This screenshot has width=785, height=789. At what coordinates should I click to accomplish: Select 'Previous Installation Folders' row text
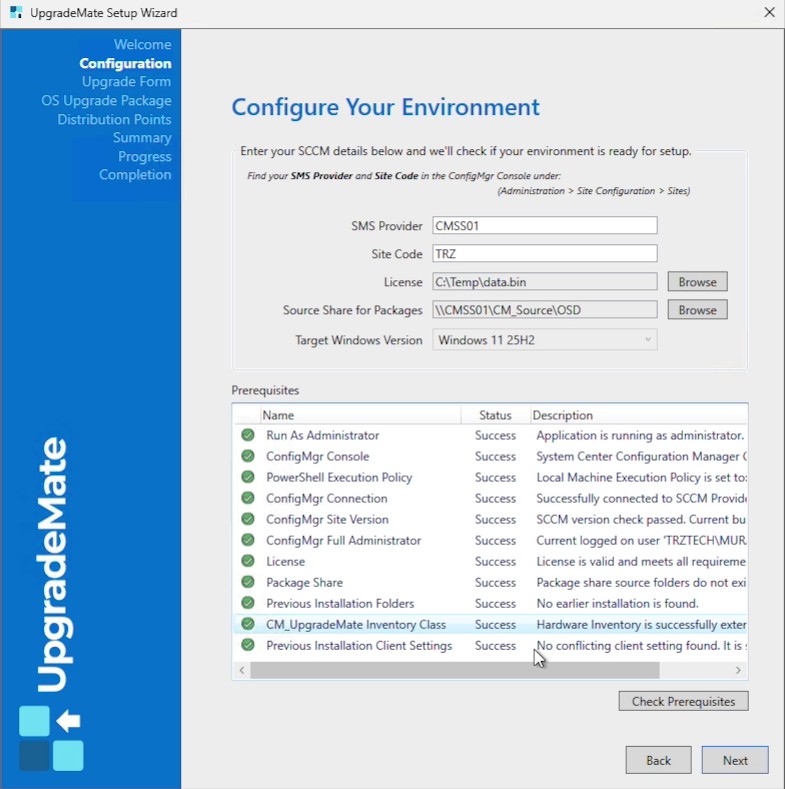point(340,603)
